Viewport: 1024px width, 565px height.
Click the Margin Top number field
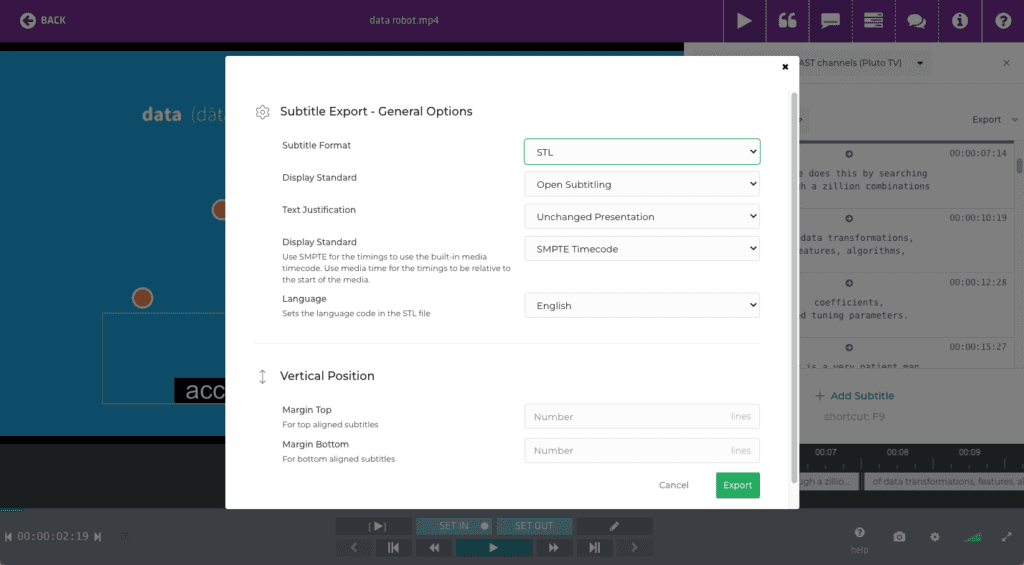pos(641,416)
